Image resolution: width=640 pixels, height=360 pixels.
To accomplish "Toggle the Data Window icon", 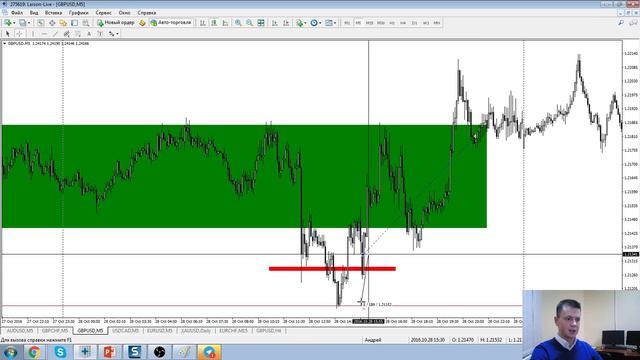I will [52, 23].
